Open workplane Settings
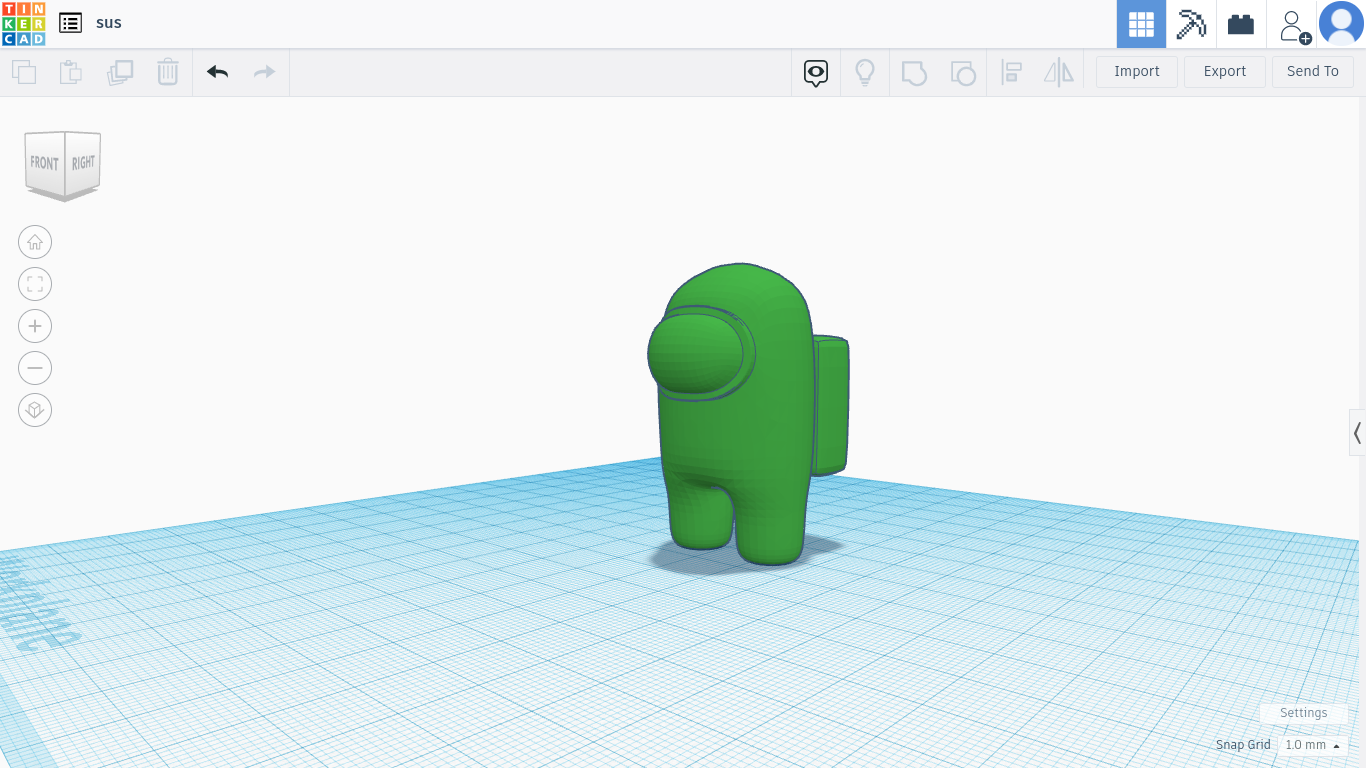This screenshot has height=768, width=1366. pyautogui.click(x=1304, y=713)
